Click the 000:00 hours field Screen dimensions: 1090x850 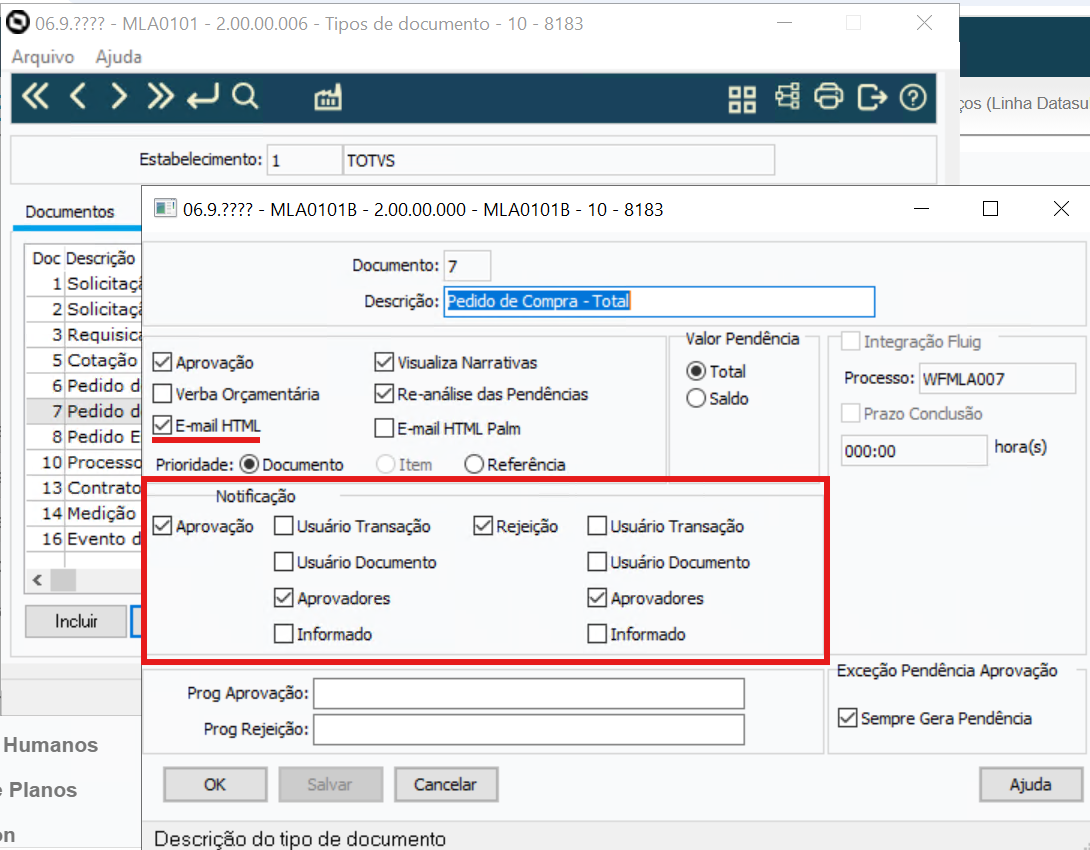pos(914,451)
